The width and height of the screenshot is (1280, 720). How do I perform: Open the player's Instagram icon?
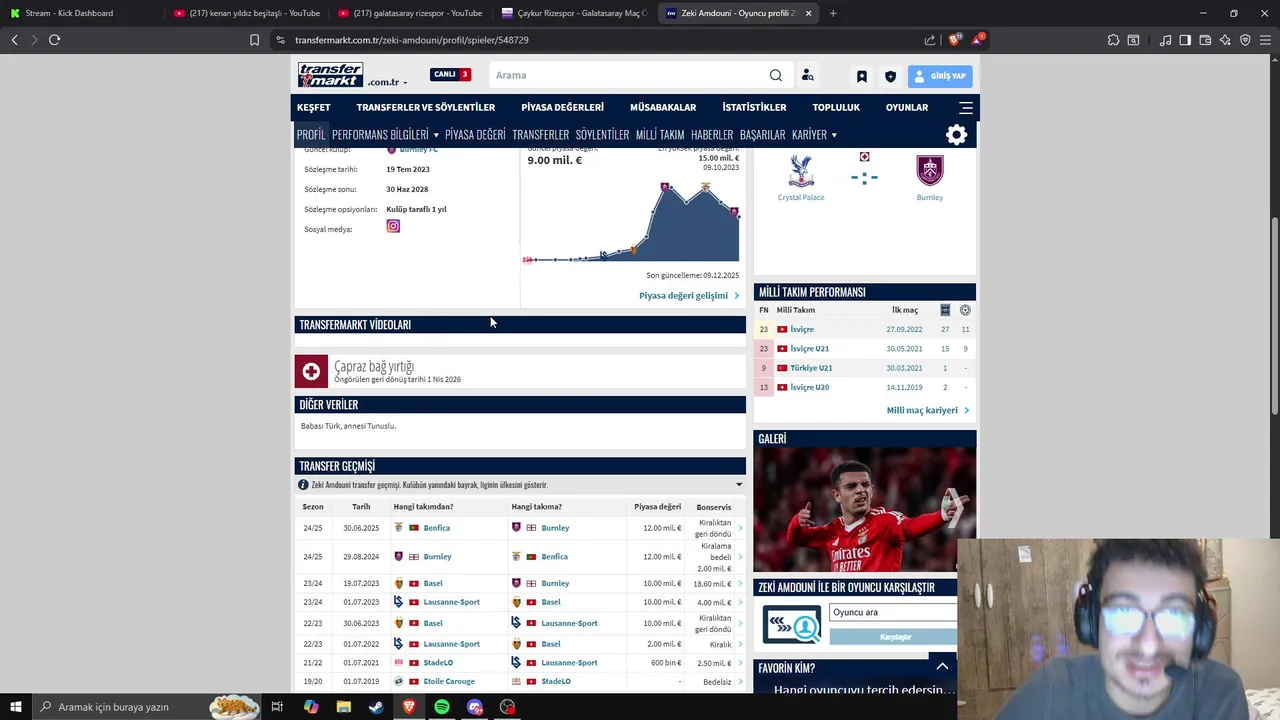click(393, 226)
